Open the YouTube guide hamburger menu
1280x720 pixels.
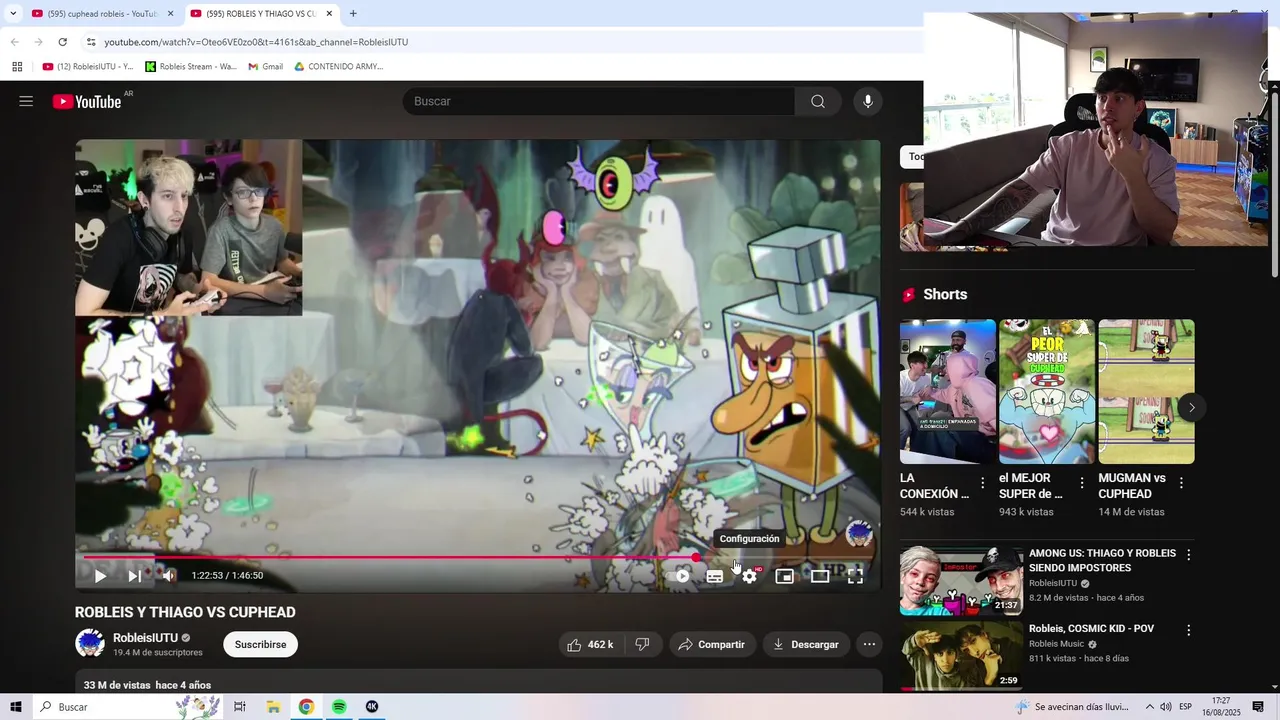coord(26,101)
